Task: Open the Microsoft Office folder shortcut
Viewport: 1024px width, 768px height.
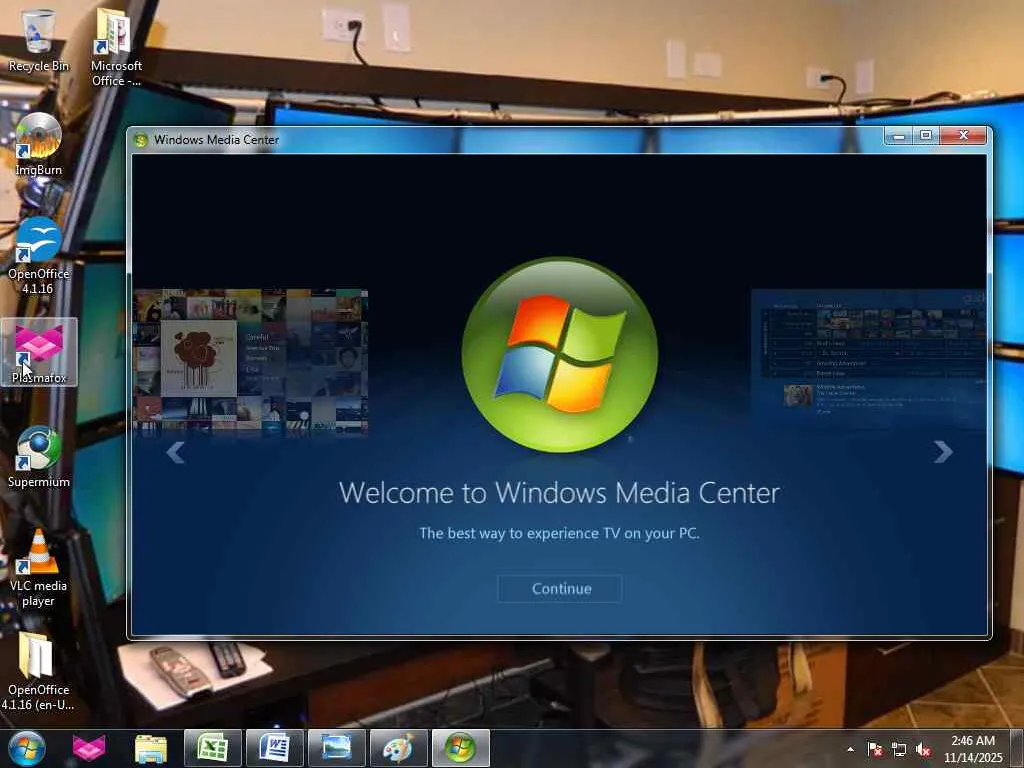Action: (116, 47)
